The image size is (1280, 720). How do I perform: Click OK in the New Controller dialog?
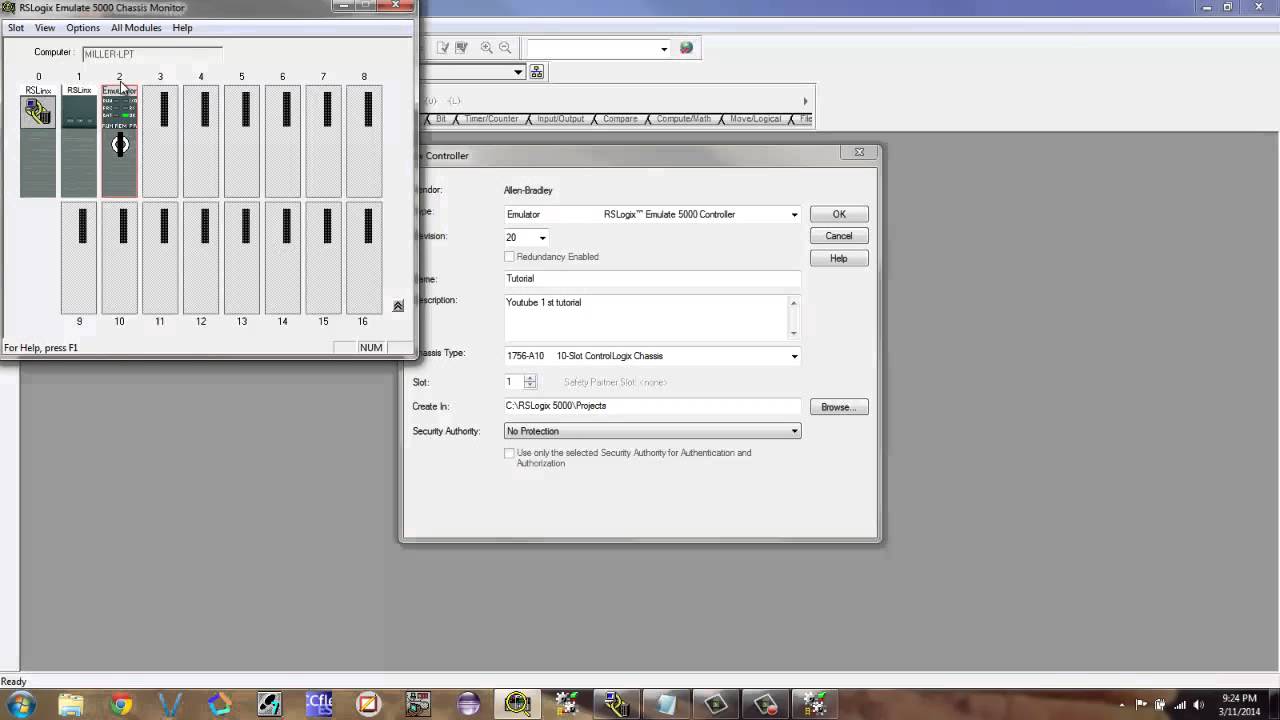point(839,214)
